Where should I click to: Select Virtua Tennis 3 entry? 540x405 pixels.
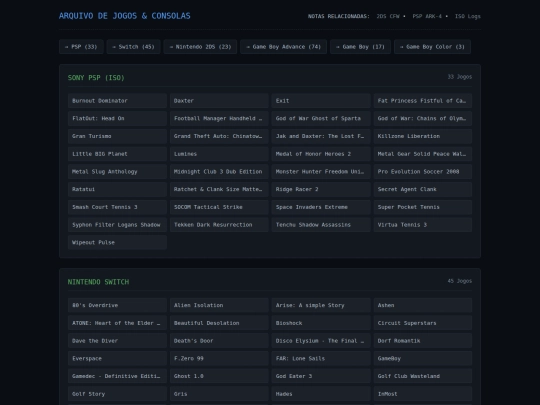pos(423,225)
